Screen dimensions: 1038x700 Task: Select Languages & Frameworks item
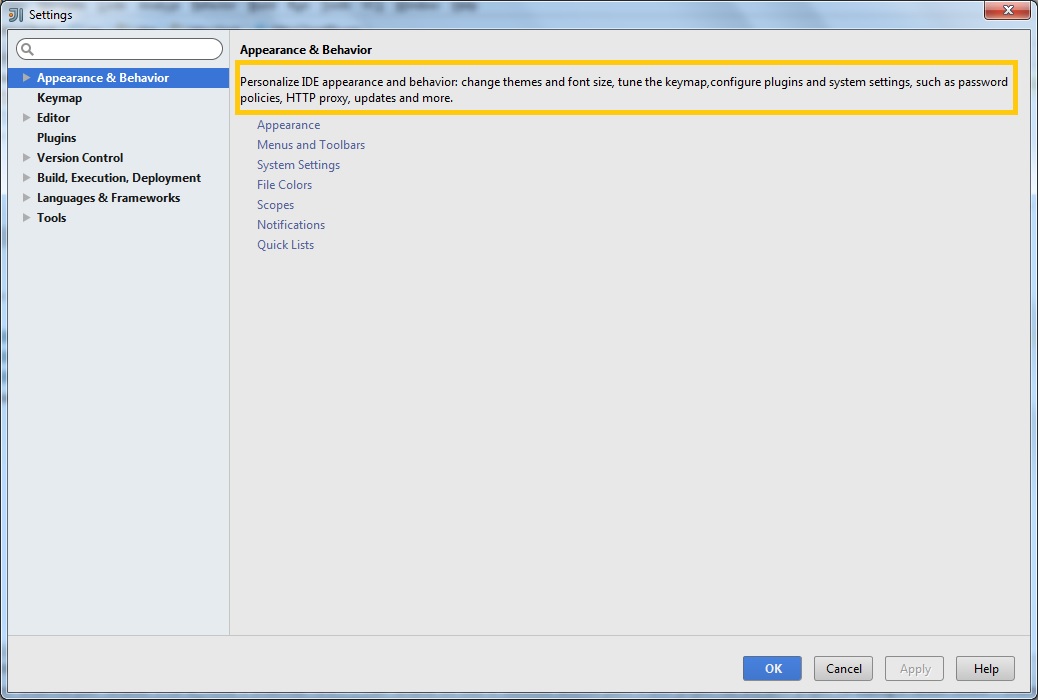pyautogui.click(x=109, y=197)
